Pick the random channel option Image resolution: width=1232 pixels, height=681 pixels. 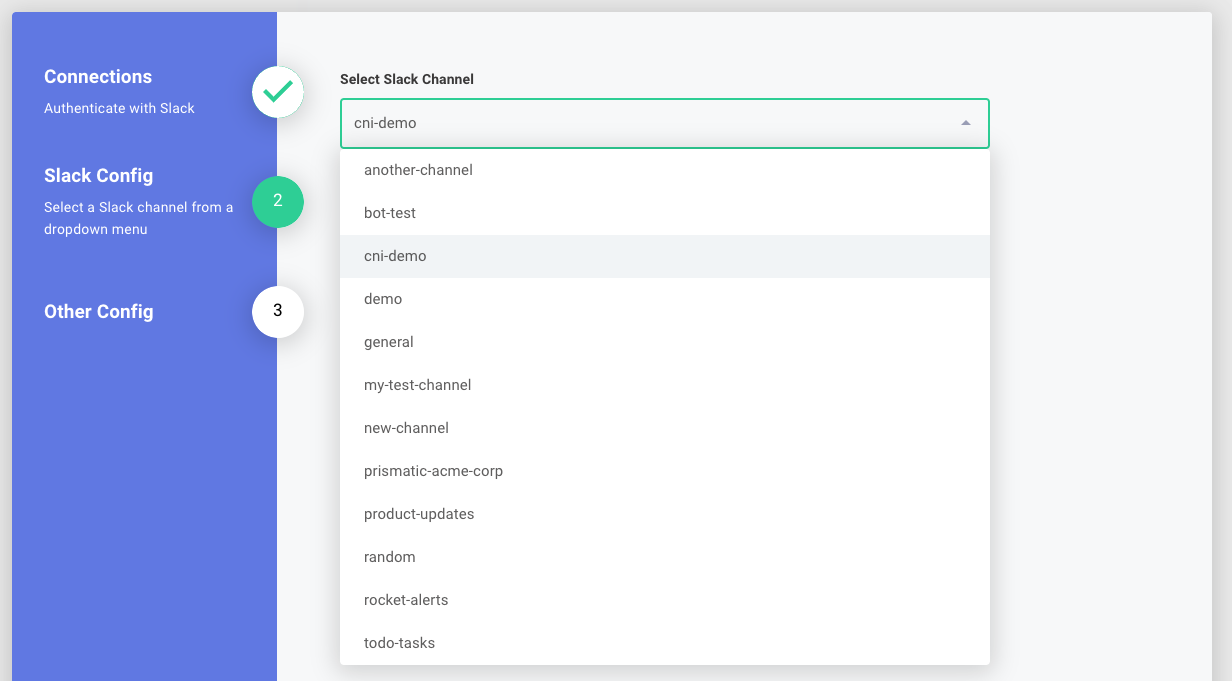(389, 556)
